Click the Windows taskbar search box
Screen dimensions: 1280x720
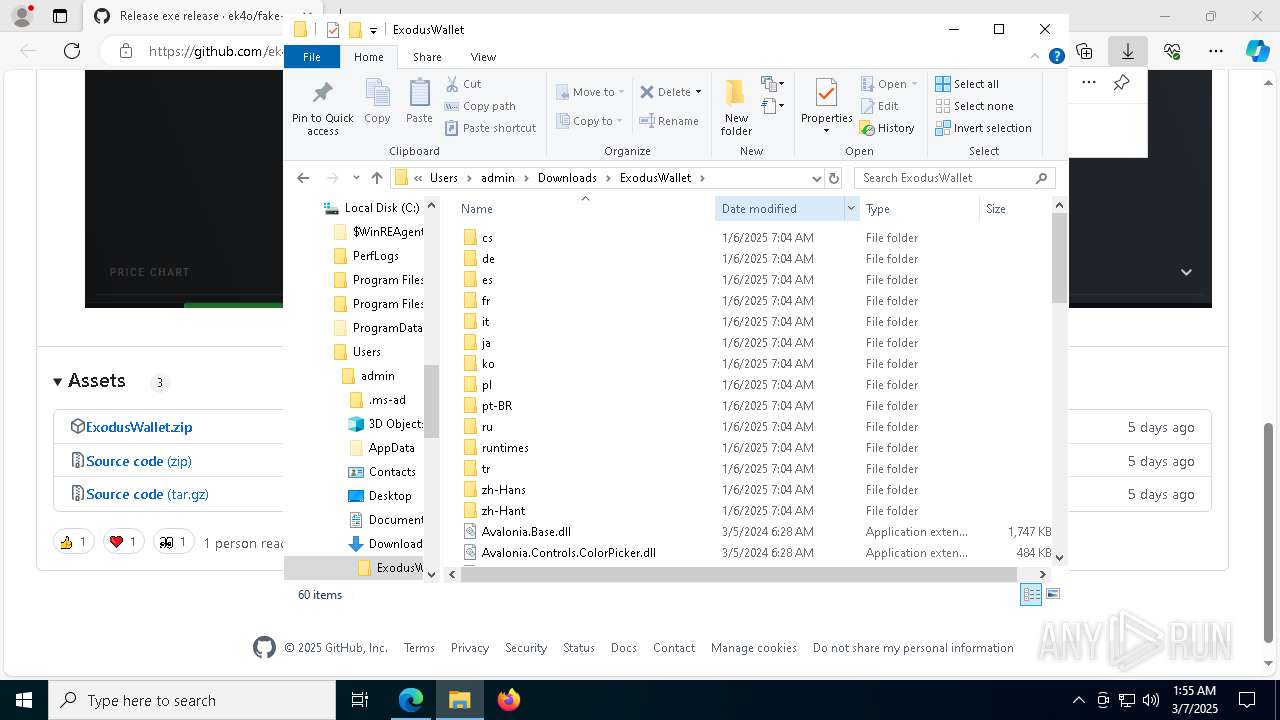192,700
